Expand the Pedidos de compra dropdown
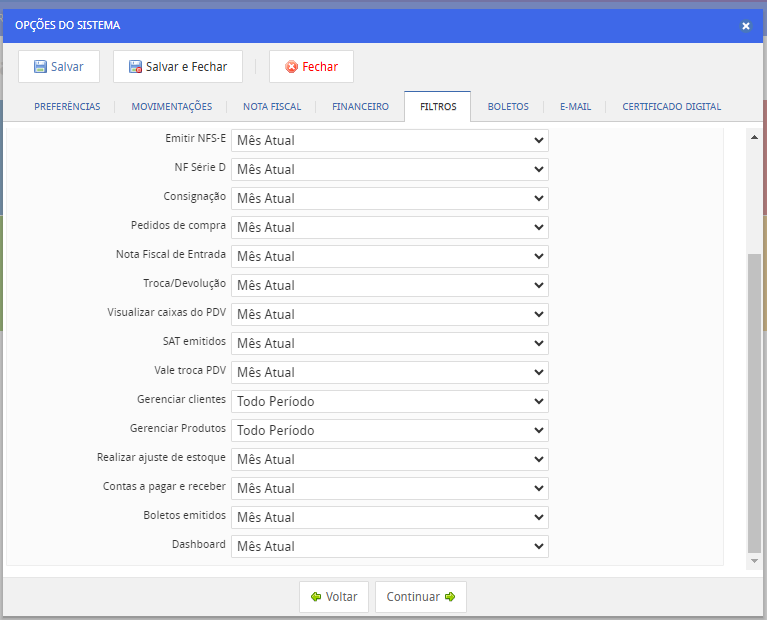767x620 pixels. pos(389,227)
